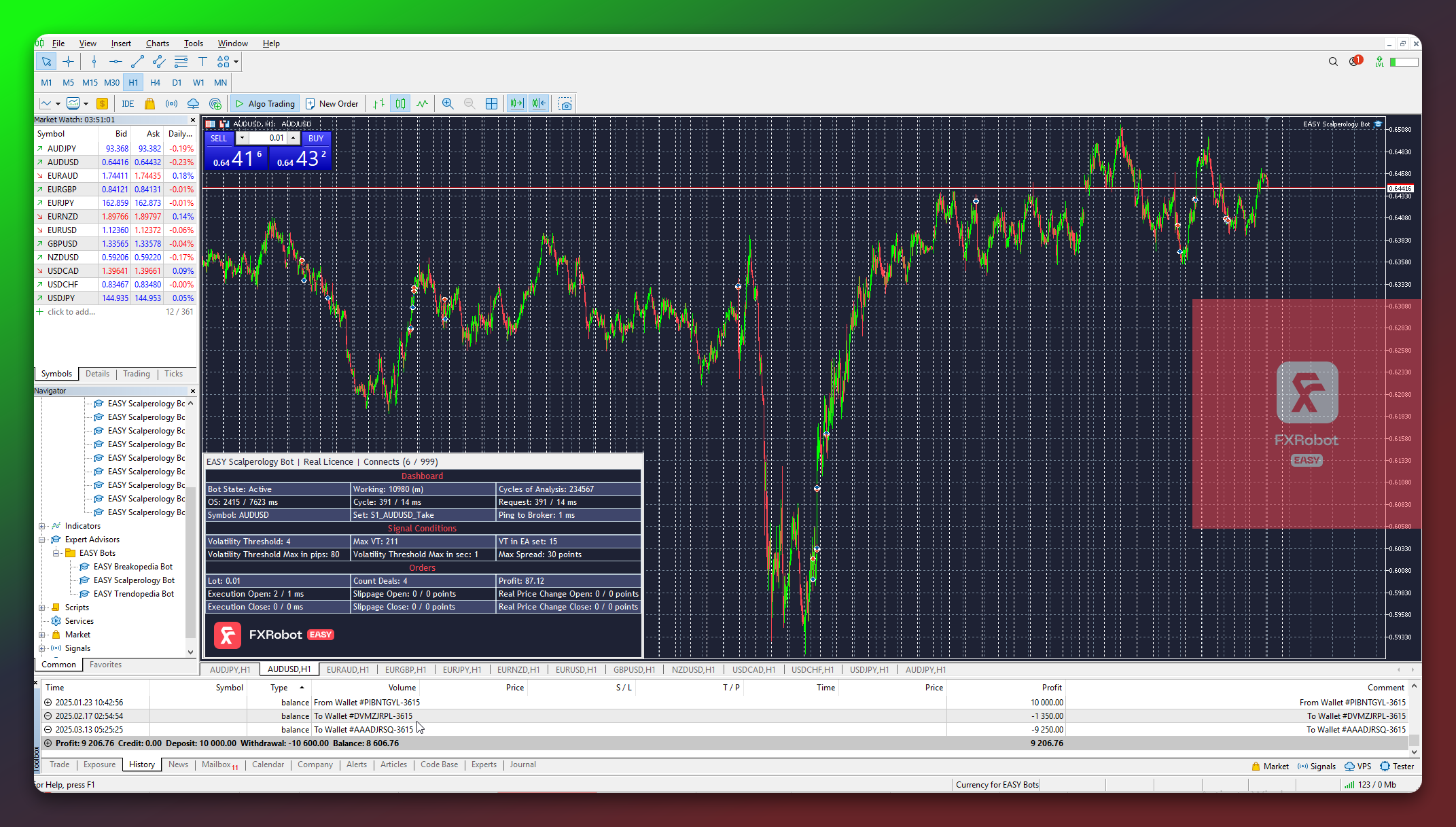Switch to Market Watch Ticks tab
This screenshot has width=1456, height=827.
pyautogui.click(x=173, y=374)
